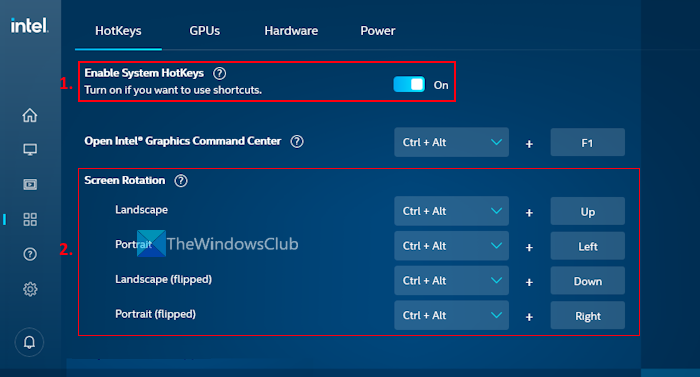The height and width of the screenshot is (377, 700).
Task: Click 'Enable System HotKeys' heading text
Action: click(x=144, y=73)
